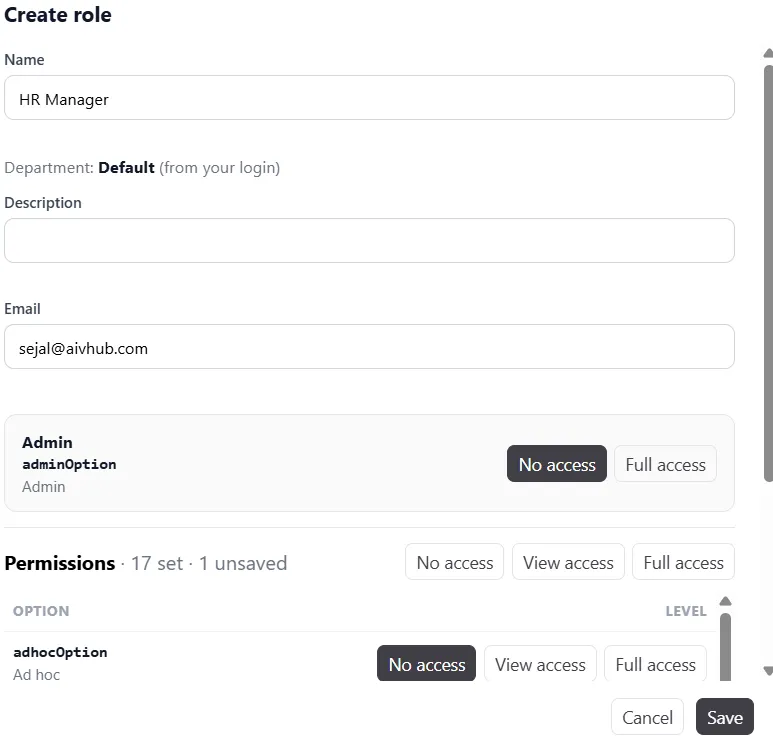
Task: Click the Email field with sejal@aivhub.com
Action: [x=369, y=347]
